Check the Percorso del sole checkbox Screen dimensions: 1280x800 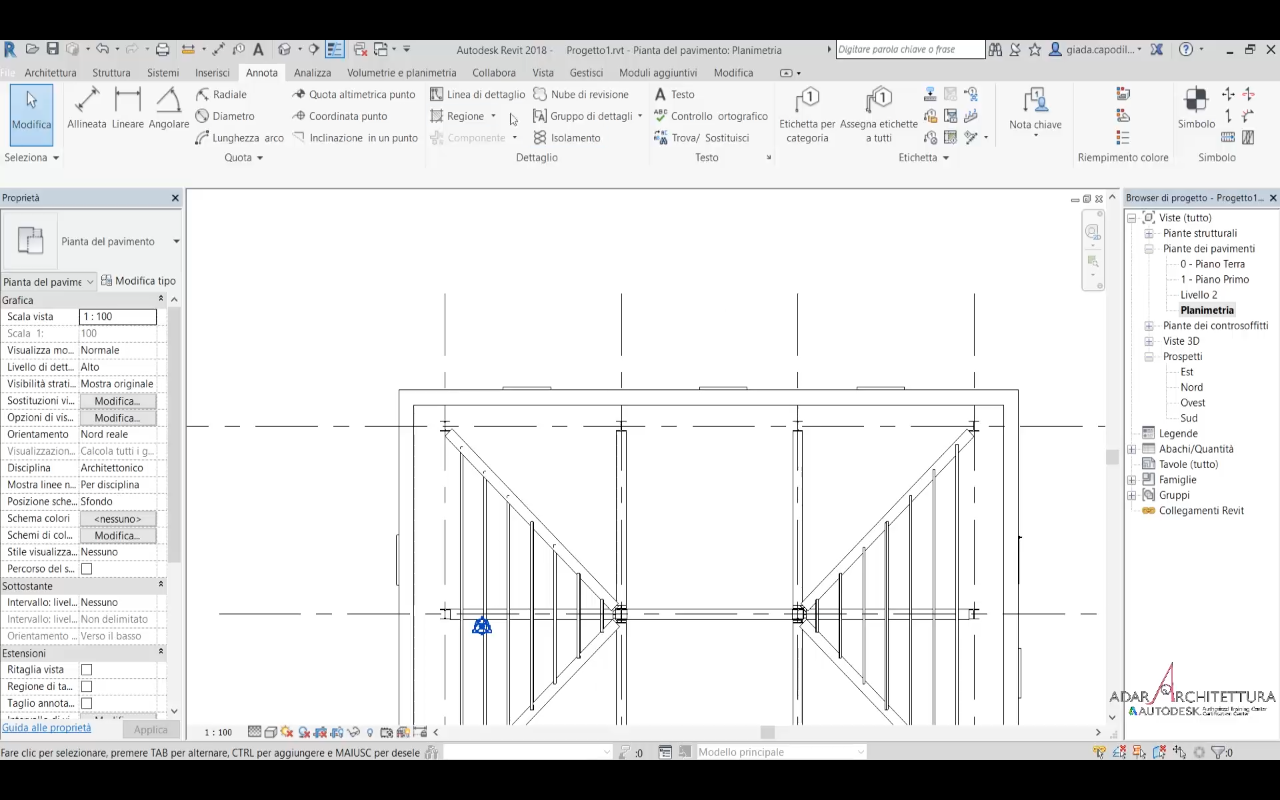pyautogui.click(x=86, y=569)
